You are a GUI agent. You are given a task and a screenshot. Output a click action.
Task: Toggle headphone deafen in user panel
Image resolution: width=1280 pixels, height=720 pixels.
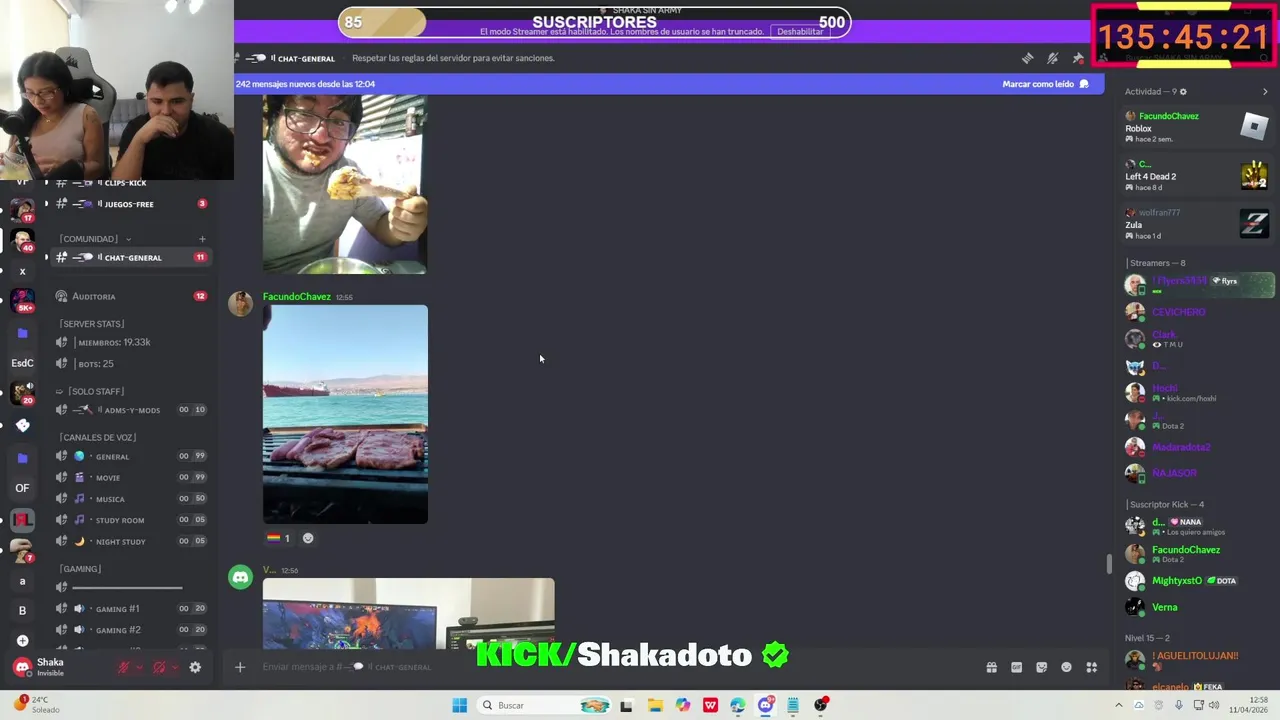click(x=159, y=667)
